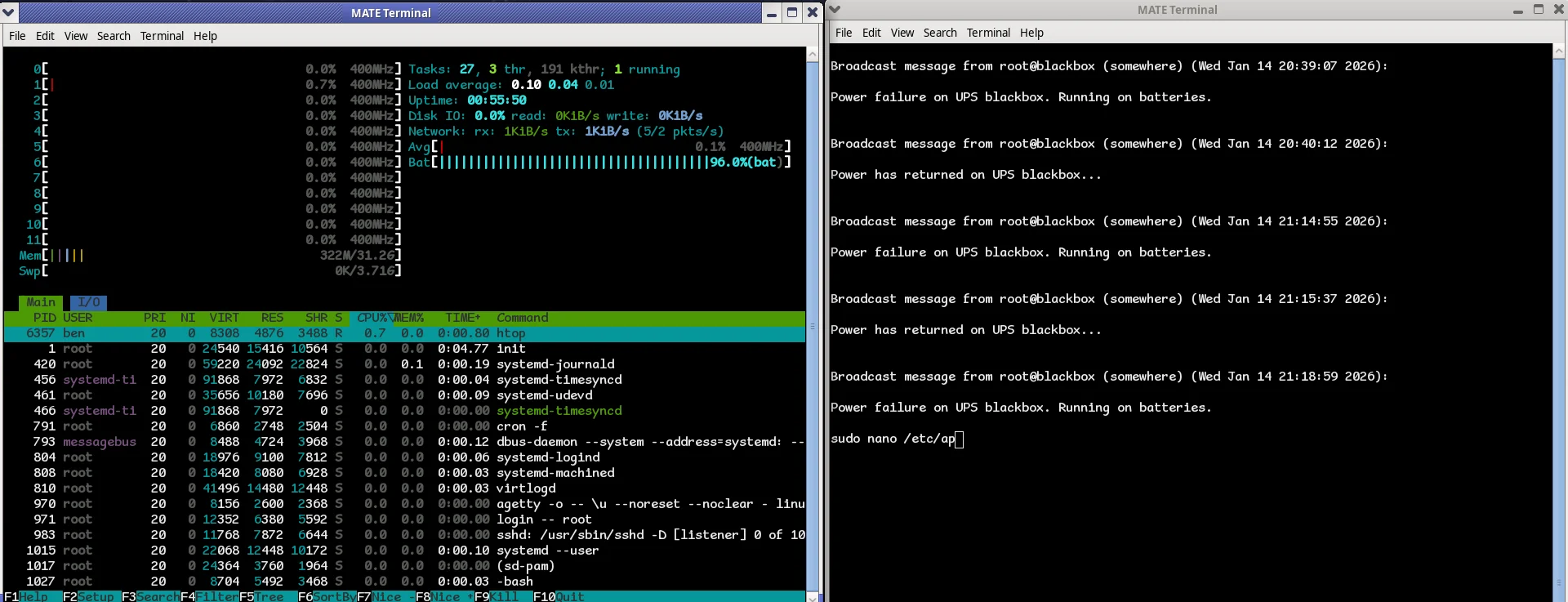Viewport: 1568px width, 602px height.
Task: Open the Search menu in the right terminal
Action: pyautogui.click(x=939, y=33)
